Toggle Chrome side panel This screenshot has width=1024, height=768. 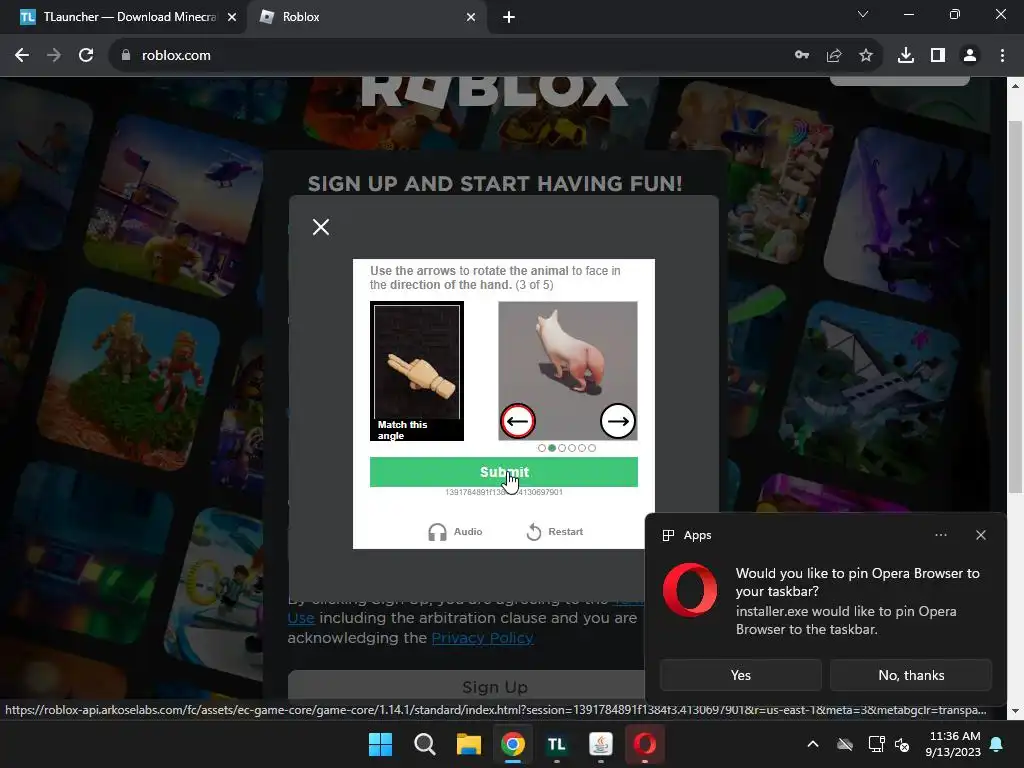click(938, 56)
